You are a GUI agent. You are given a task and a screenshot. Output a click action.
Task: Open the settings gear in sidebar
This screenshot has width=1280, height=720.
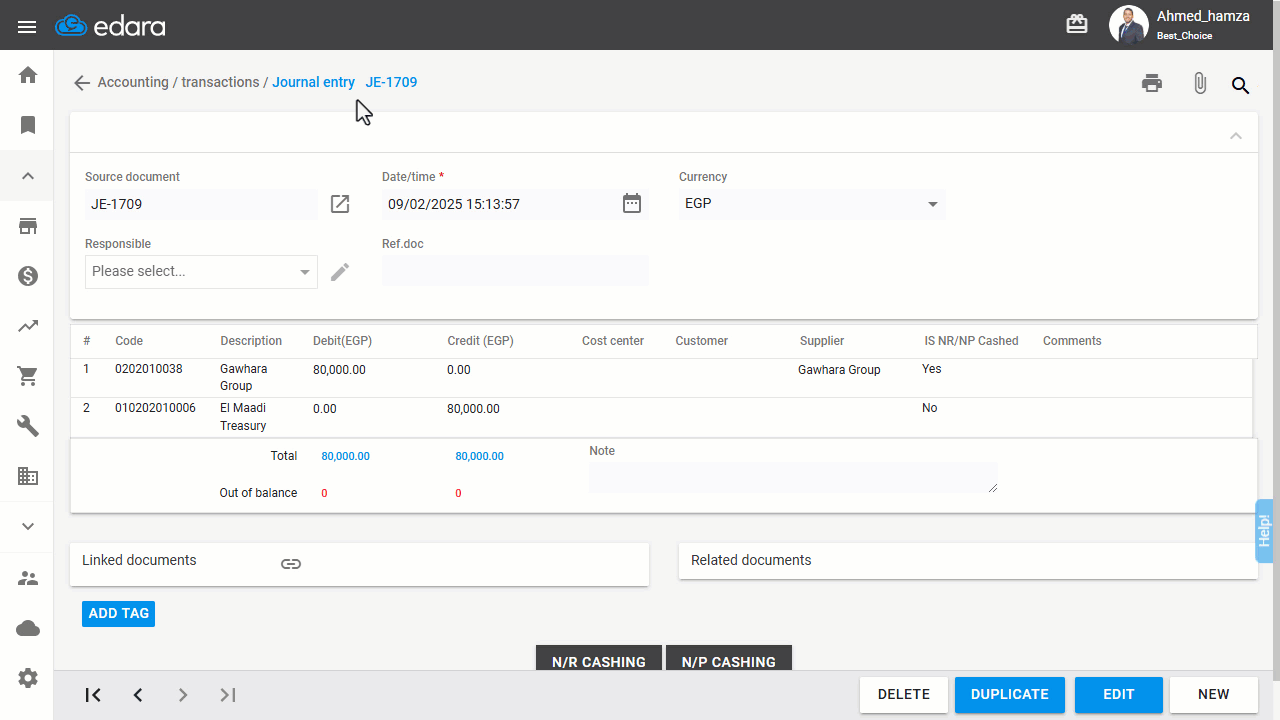coord(28,678)
